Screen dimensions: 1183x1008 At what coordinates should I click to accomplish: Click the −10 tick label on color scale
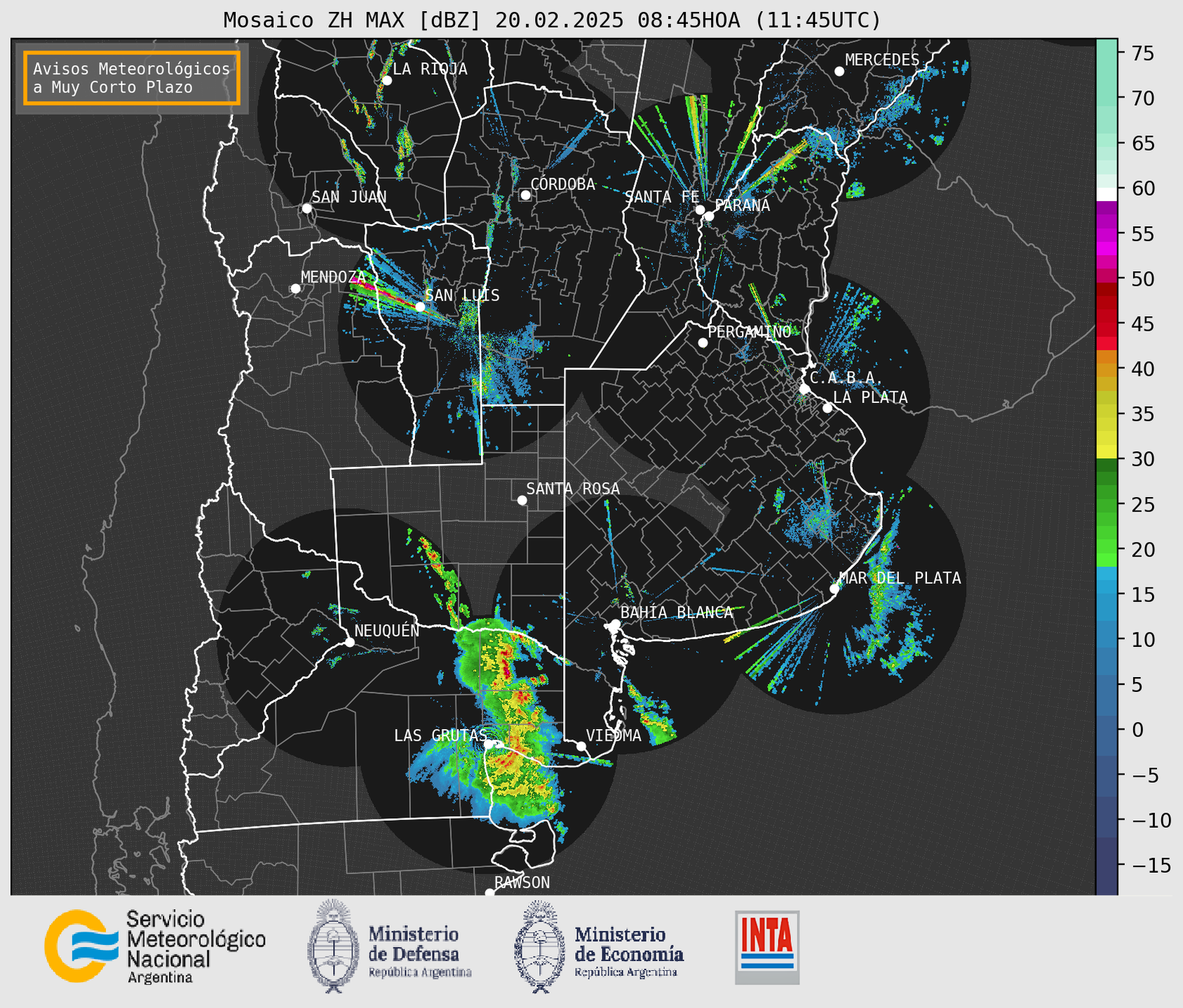pyautogui.click(x=1152, y=819)
